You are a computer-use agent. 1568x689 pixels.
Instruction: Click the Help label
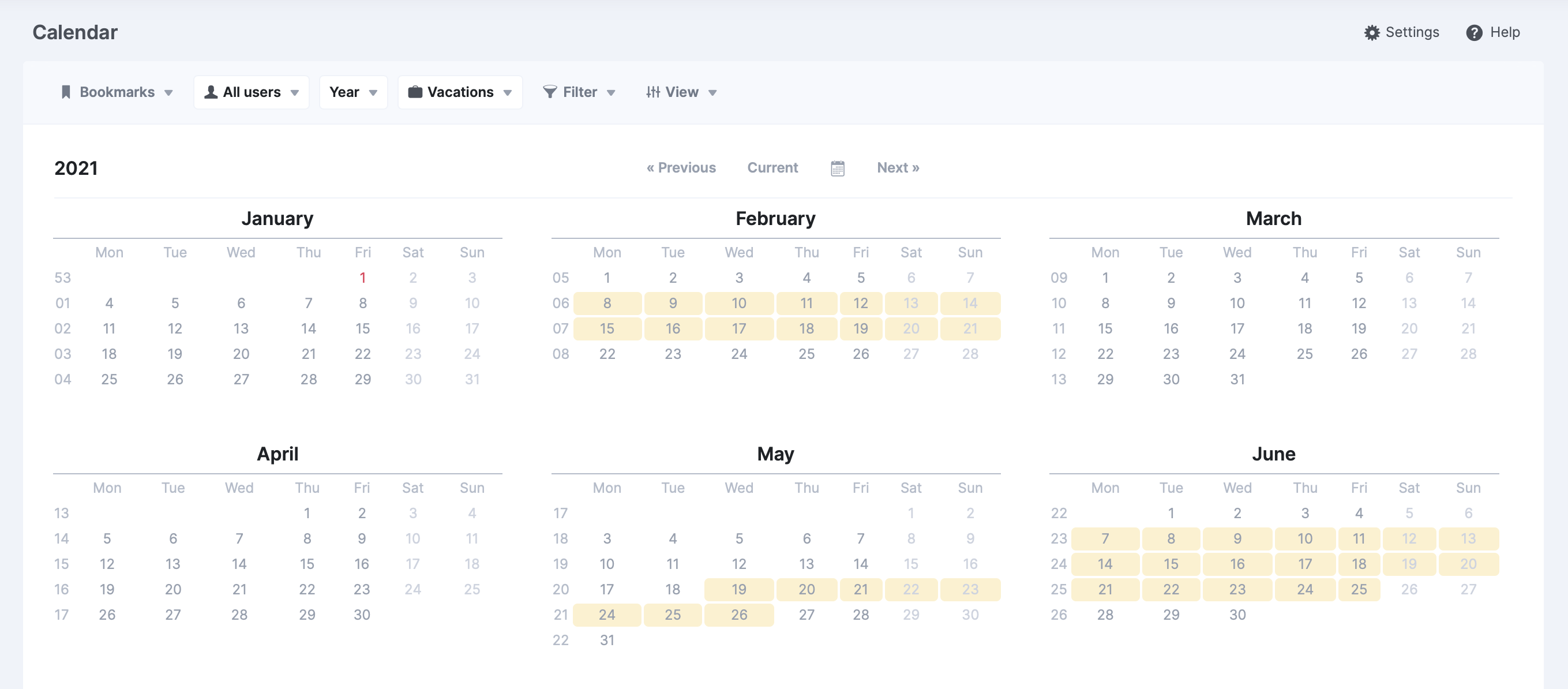1505,32
